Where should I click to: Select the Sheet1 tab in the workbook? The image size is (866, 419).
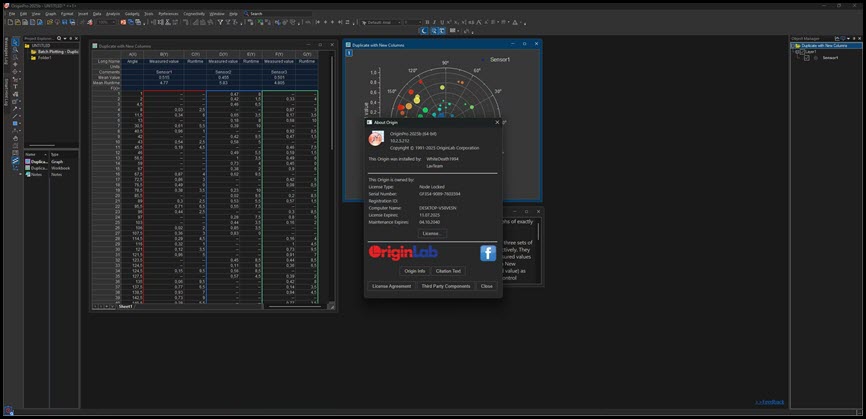point(126,306)
